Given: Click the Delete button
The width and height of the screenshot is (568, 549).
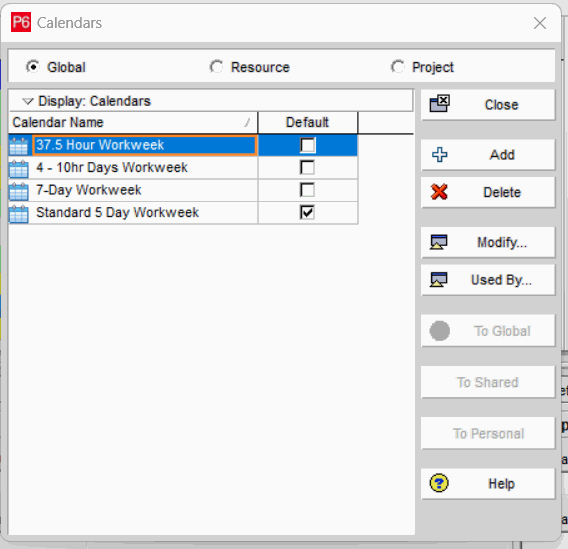Looking at the screenshot, I should point(488,192).
